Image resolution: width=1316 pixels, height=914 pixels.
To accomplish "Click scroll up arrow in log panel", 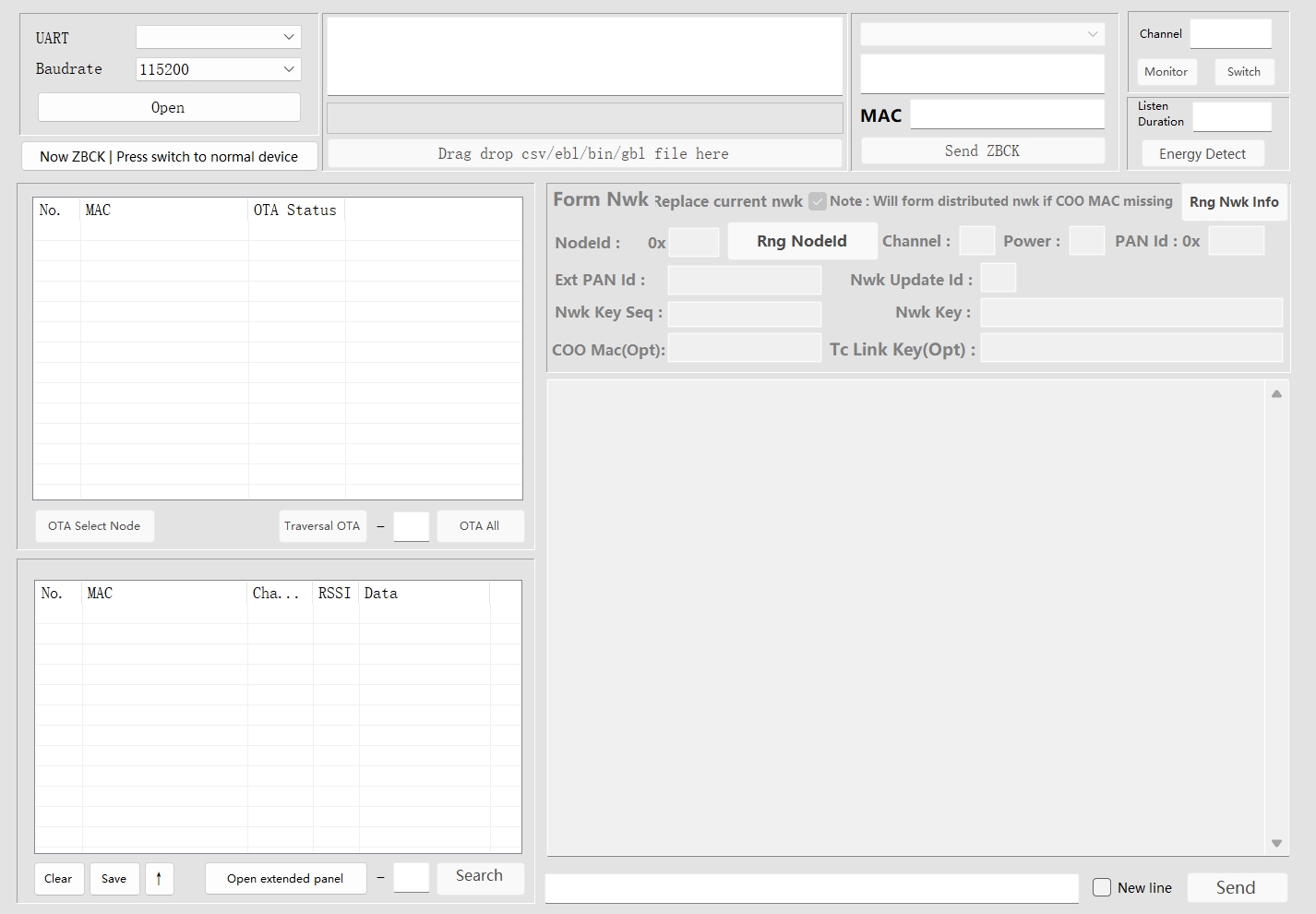I will coord(1276,394).
